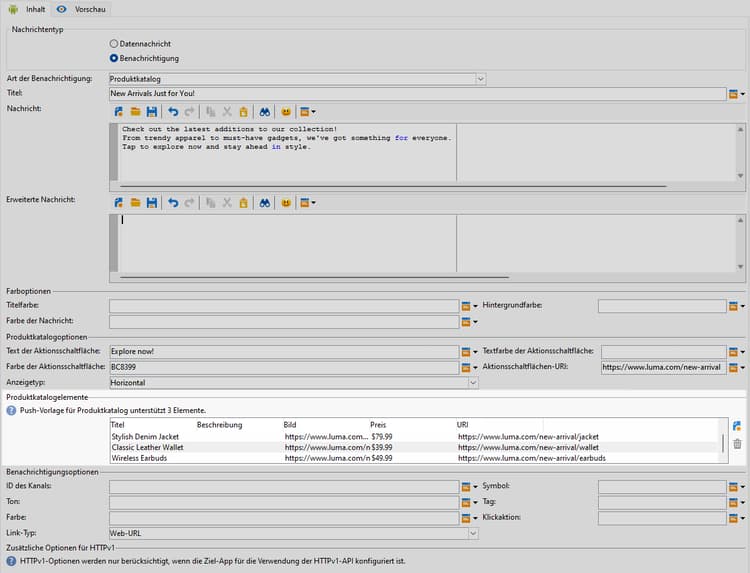This screenshot has height=573, width=750.
Task: Click personalization icon in Erweiterte Nachricht toolbar
Action: (305, 203)
